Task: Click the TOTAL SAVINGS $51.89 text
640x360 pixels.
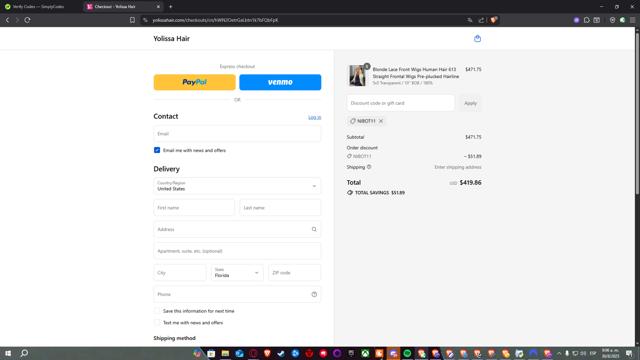Action: pyautogui.click(x=380, y=193)
